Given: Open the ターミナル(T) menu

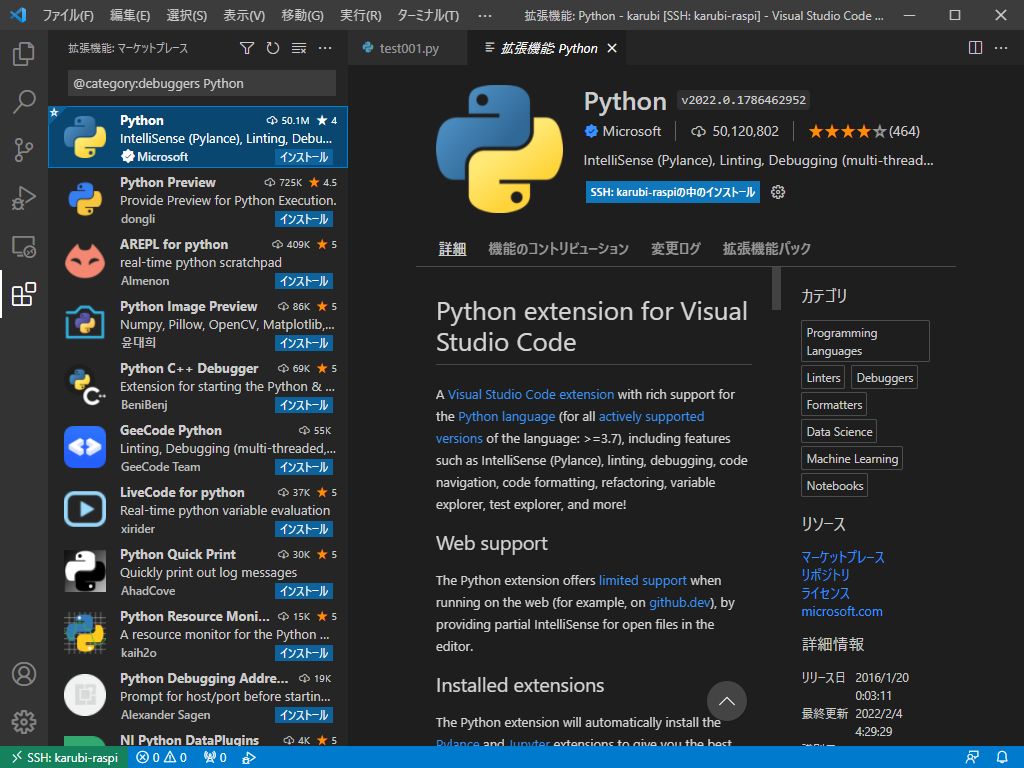Looking at the screenshot, I should tap(428, 16).
